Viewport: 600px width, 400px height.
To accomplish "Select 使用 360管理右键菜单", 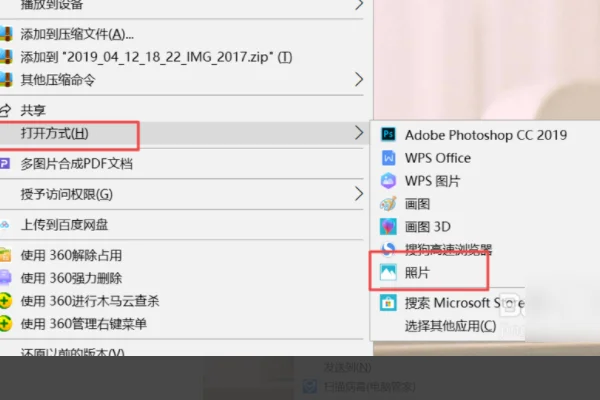I will [84, 324].
